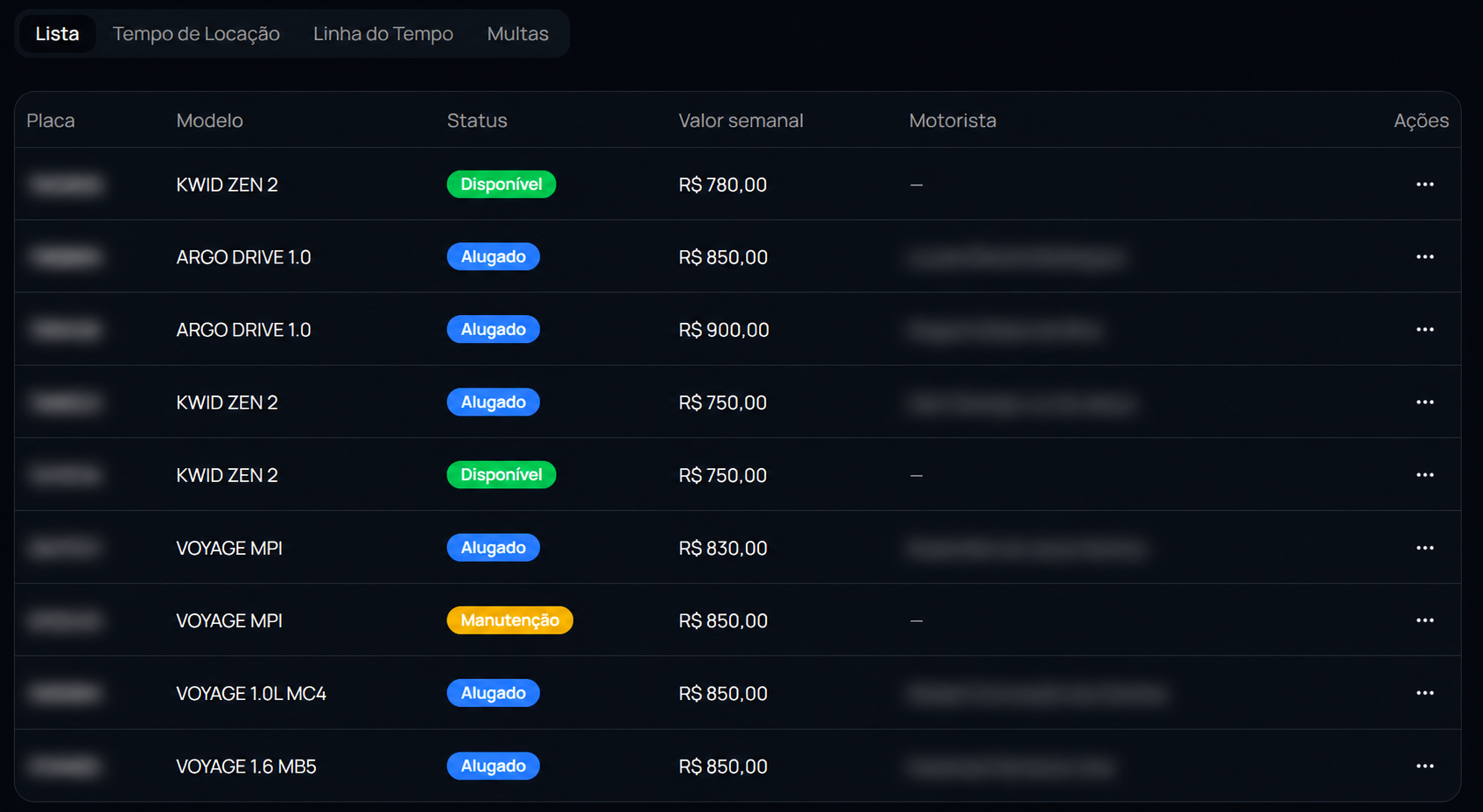Click the Valor semanal column header

[741, 121]
